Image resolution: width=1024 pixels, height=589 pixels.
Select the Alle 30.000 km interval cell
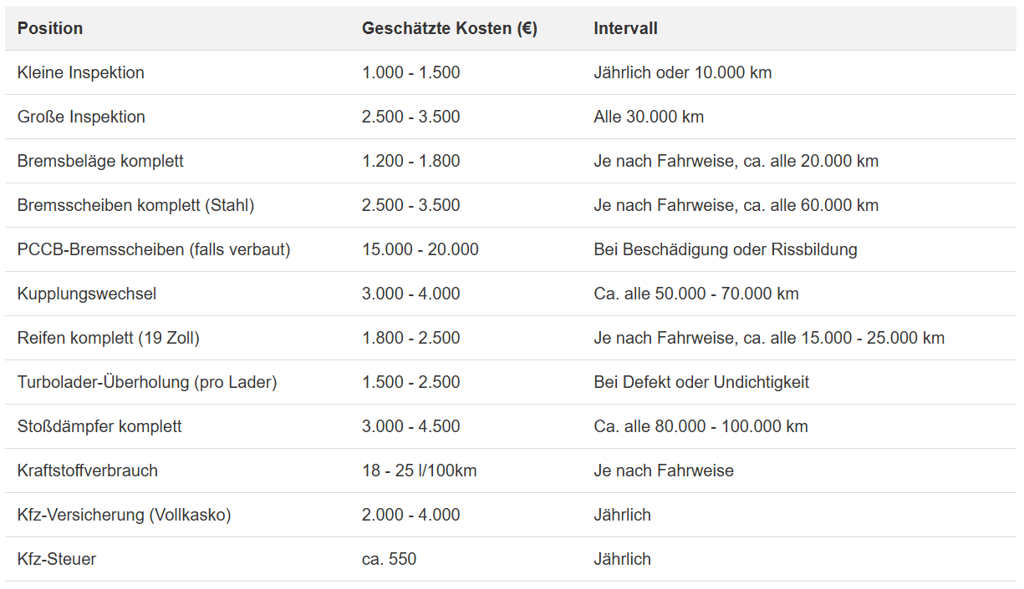point(648,117)
